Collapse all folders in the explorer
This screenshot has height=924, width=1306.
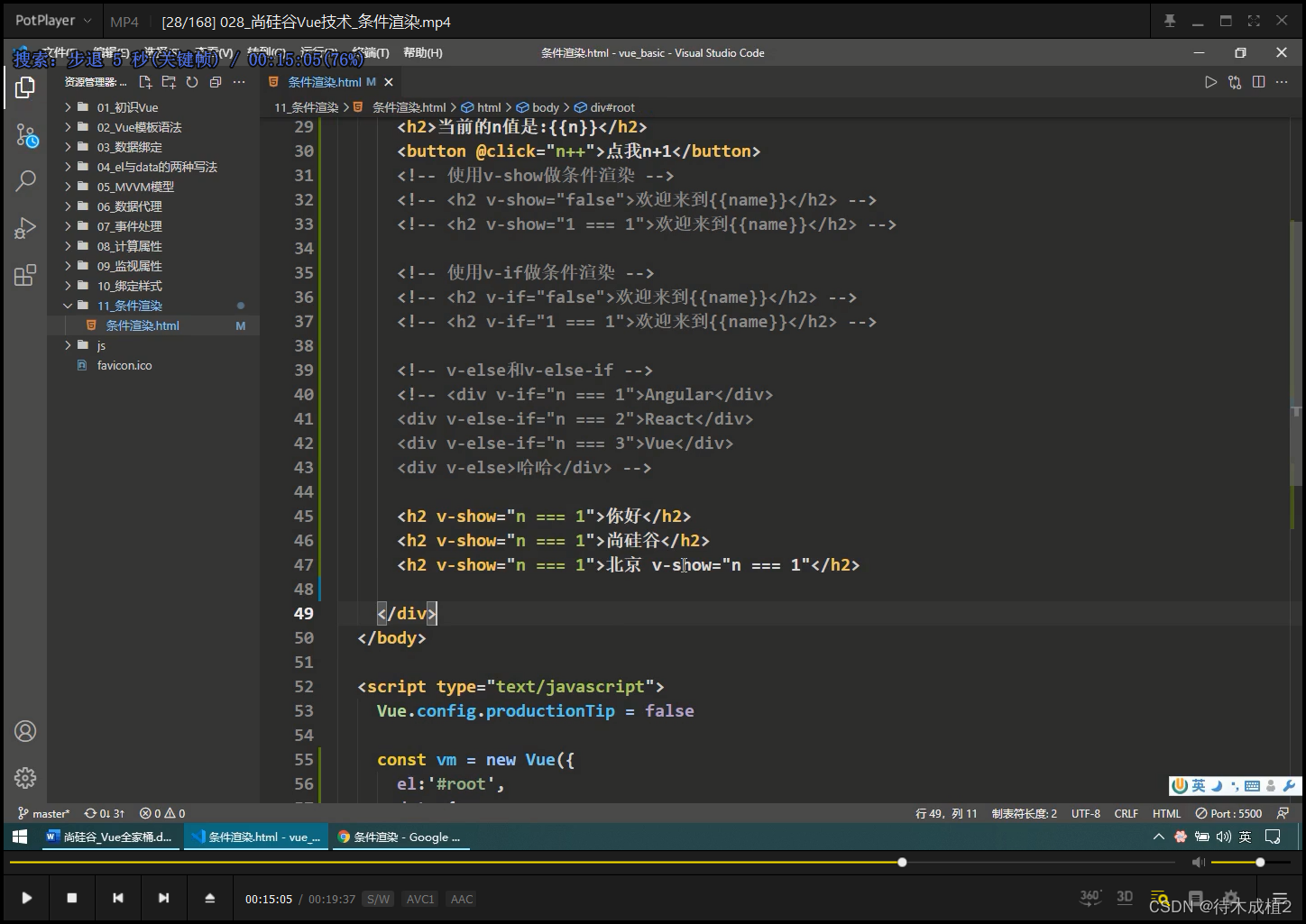(x=216, y=82)
